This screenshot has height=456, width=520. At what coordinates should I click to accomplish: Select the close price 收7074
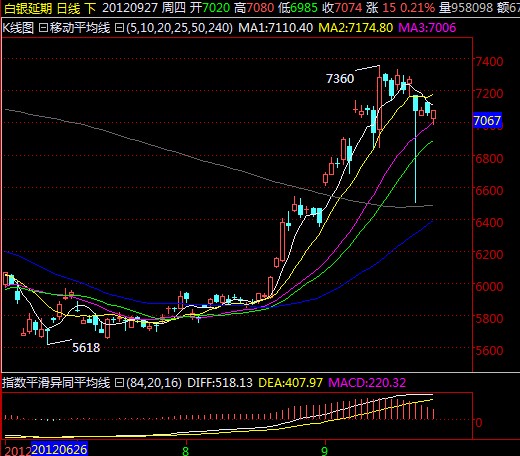coord(342,8)
